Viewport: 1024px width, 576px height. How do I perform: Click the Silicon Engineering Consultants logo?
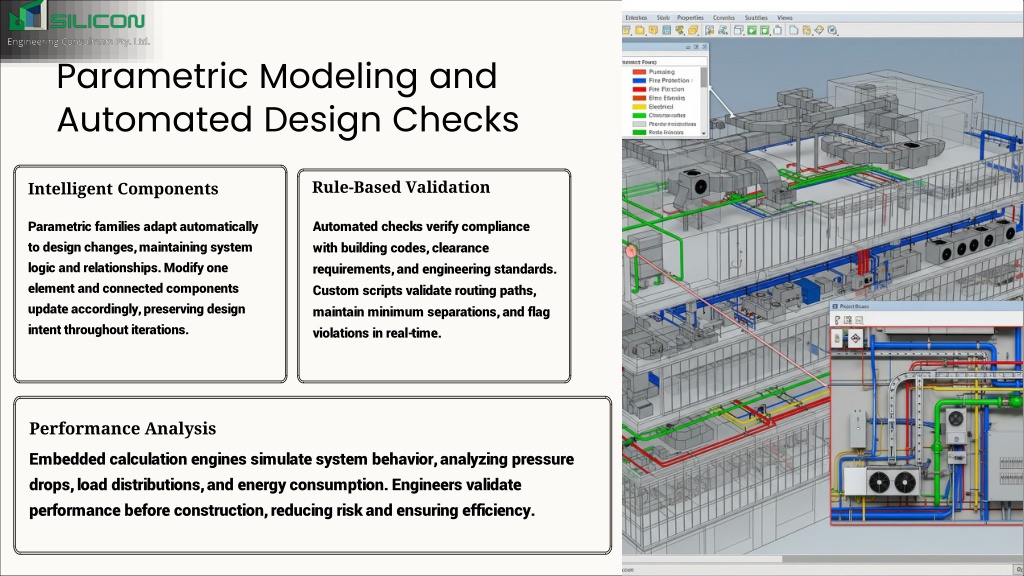[78, 27]
